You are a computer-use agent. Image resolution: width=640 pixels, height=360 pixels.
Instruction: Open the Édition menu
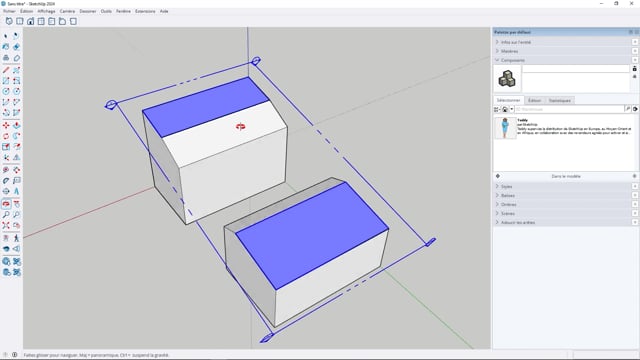coord(27,11)
